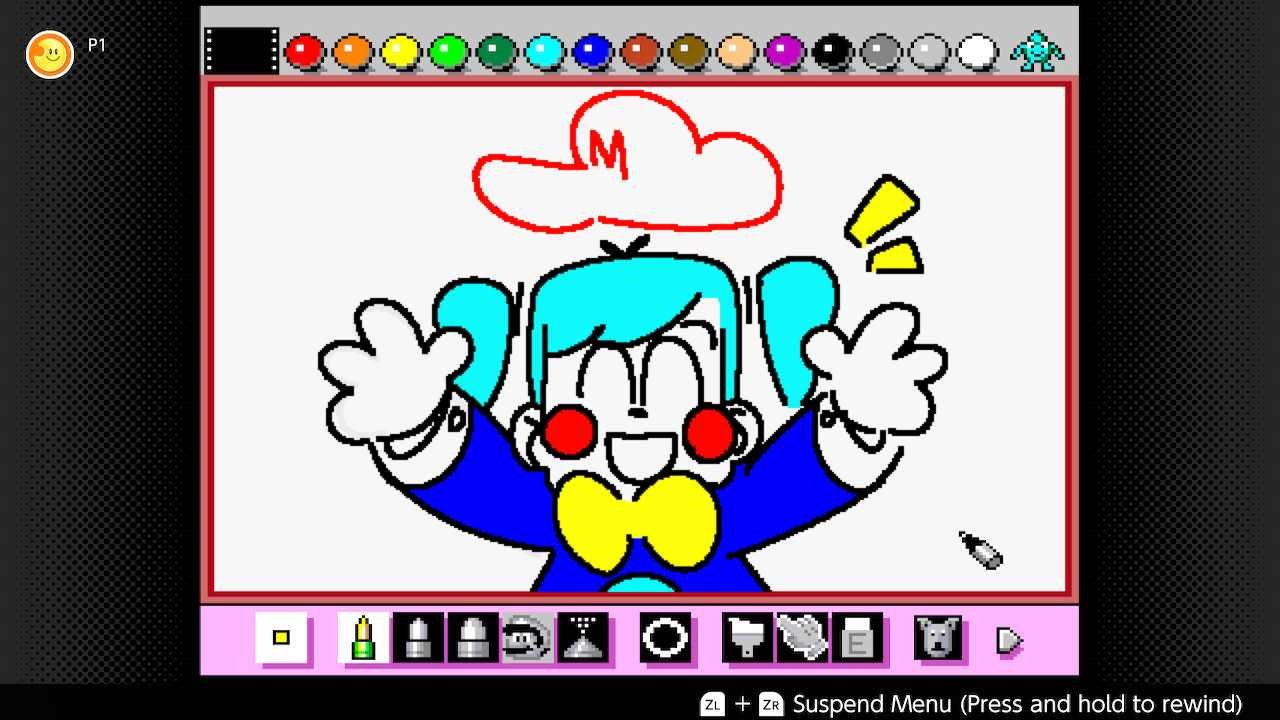
Task: Pick the dark olive-brown paint color
Action: [x=689, y=52]
